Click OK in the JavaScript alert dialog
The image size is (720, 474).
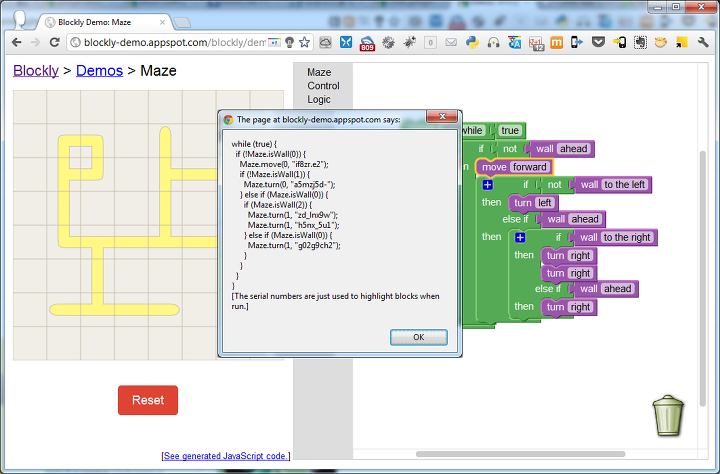click(419, 337)
